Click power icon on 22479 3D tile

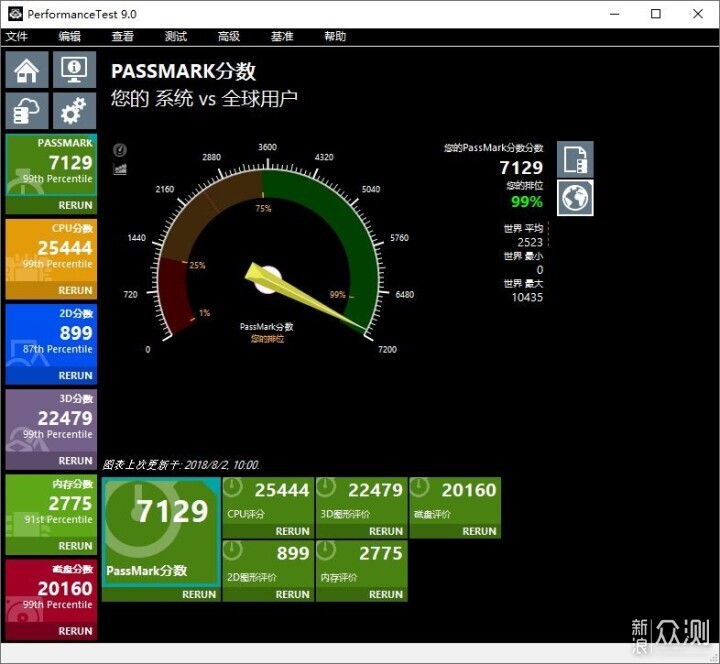click(326, 487)
